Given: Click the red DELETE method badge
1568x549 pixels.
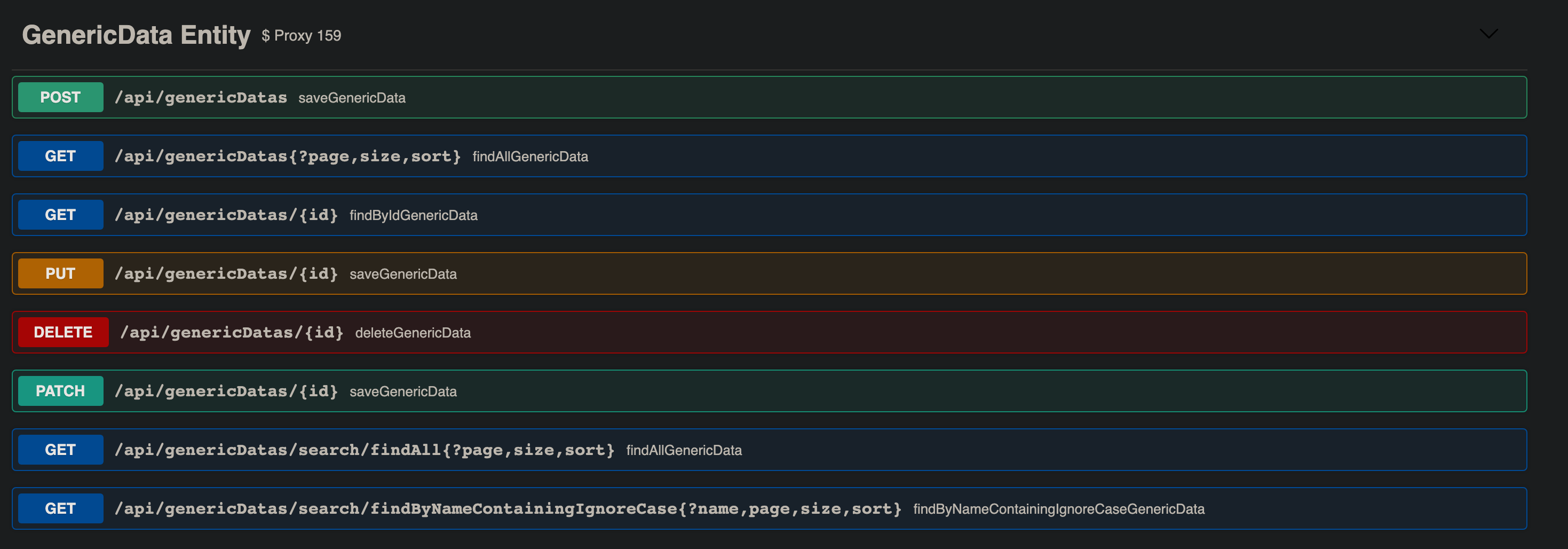Looking at the screenshot, I should [x=62, y=332].
